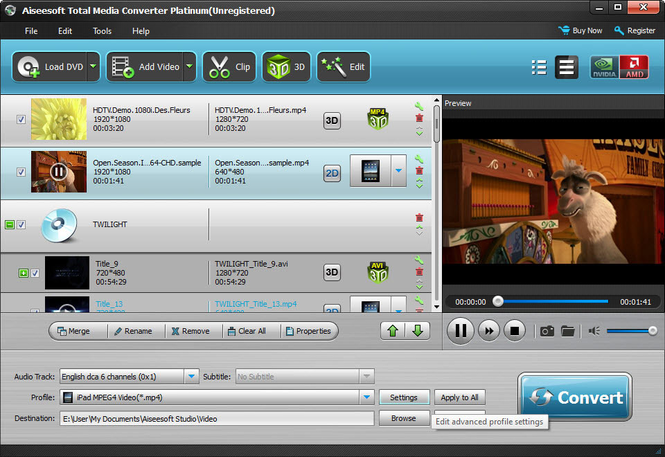Open the Edit effects tool
The width and height of the screenshot is (665, 457).
[343, 67]
